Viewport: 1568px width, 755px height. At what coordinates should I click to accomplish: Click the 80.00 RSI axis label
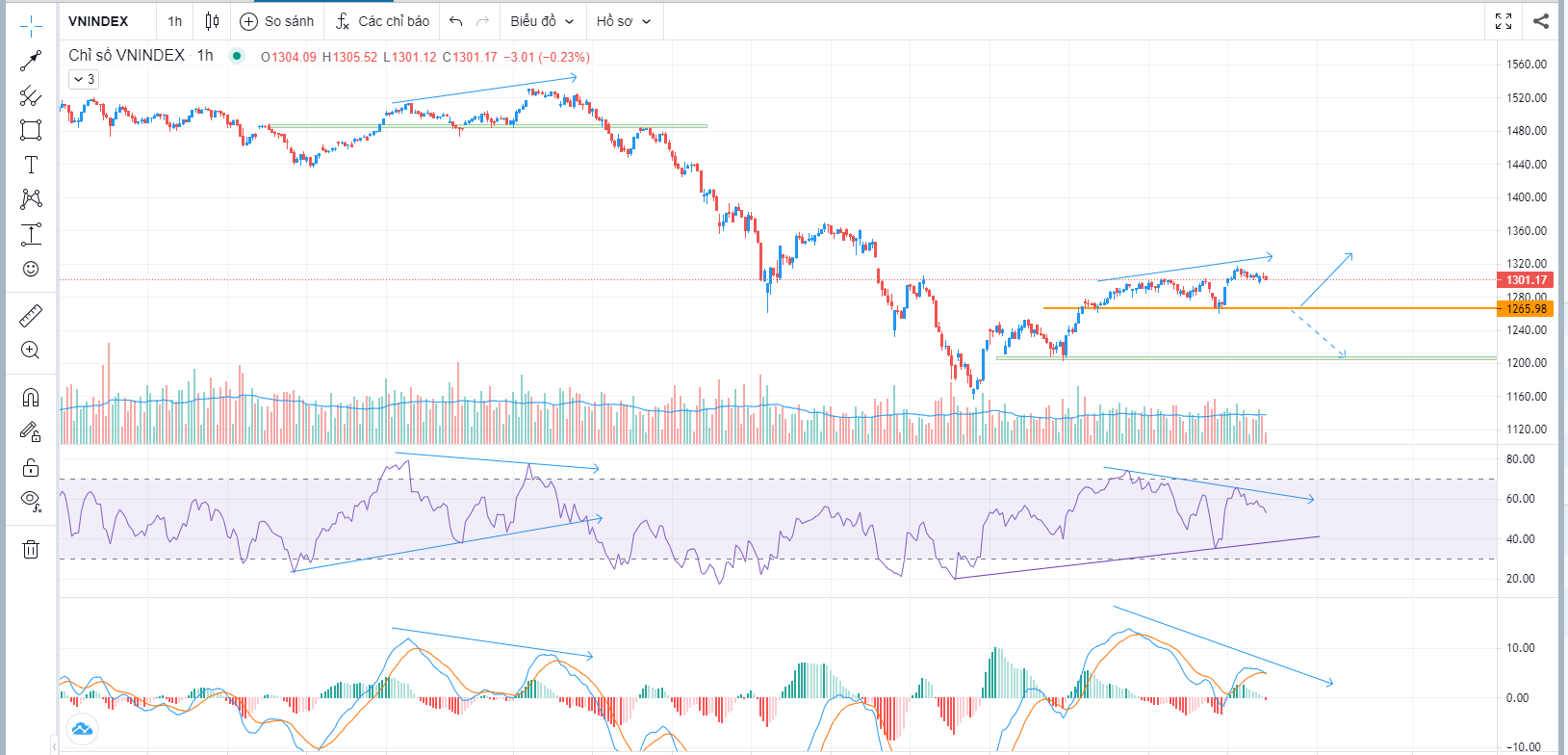(x=1521, y=459)
